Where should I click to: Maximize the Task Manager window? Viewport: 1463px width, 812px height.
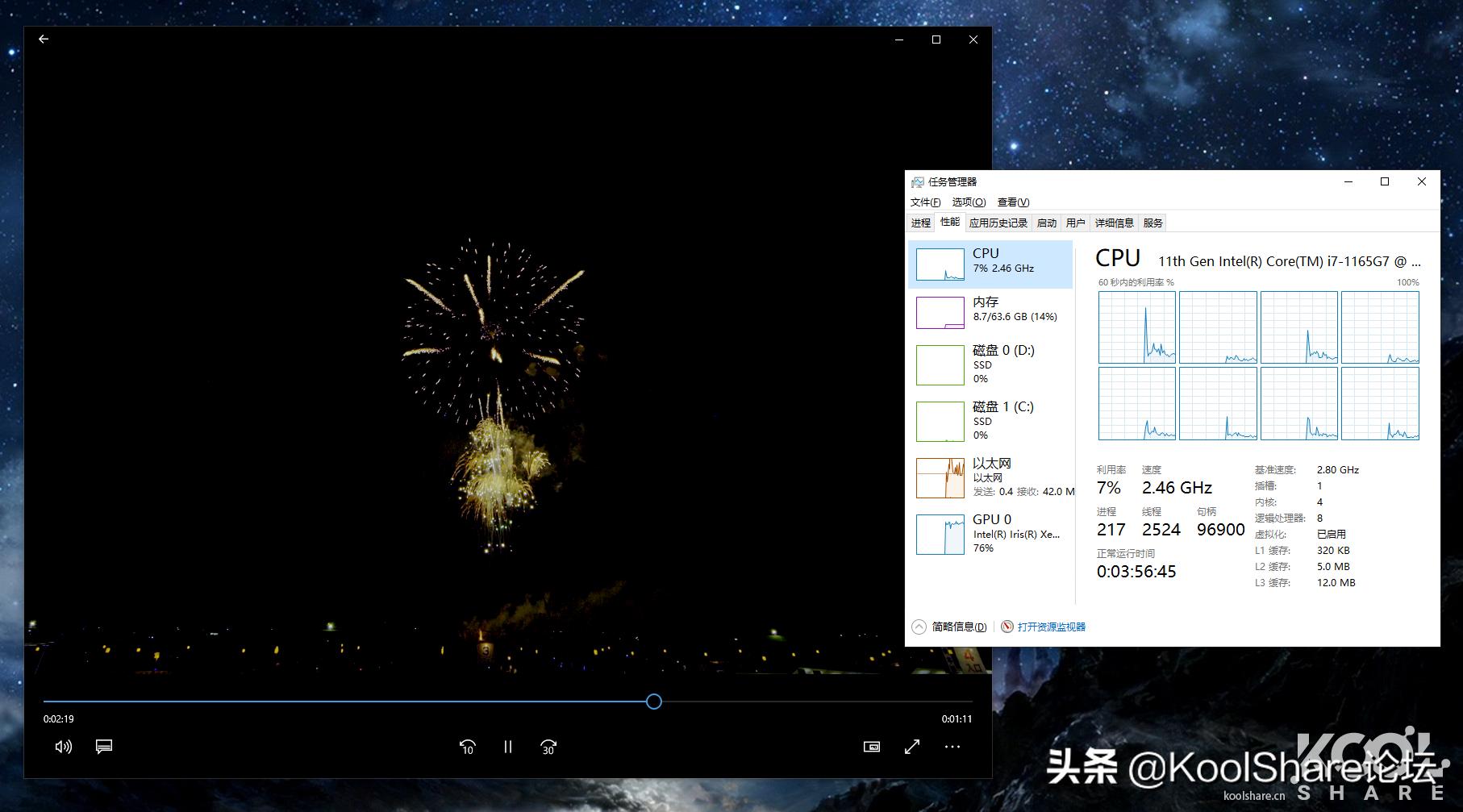(1385, 182)
